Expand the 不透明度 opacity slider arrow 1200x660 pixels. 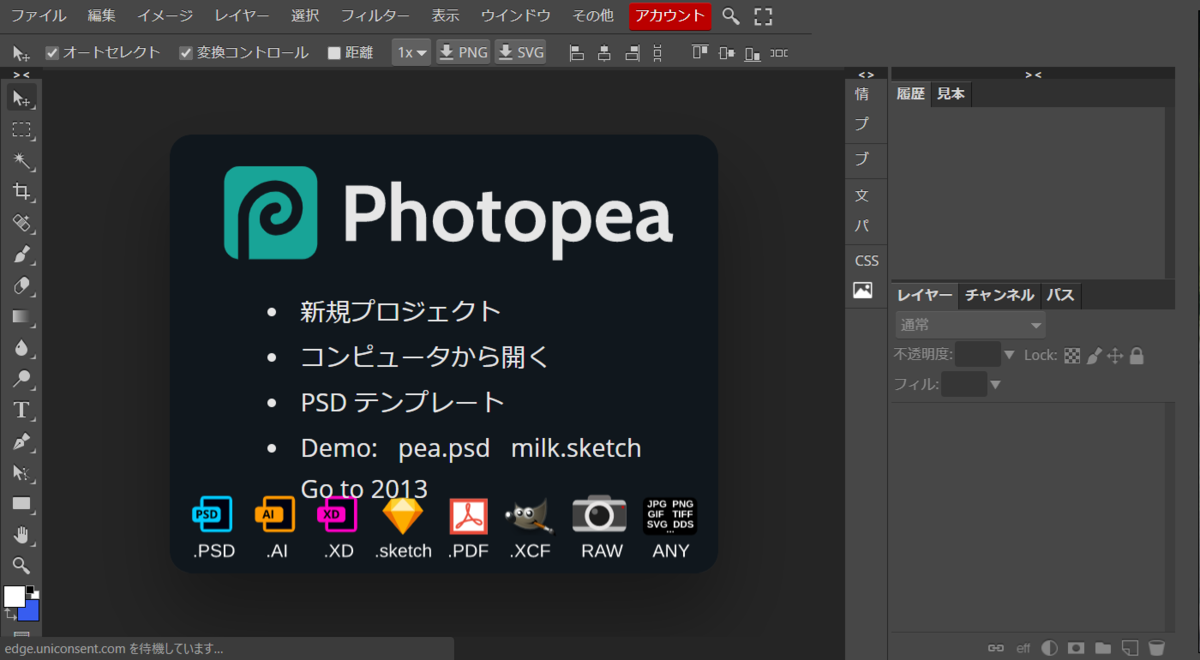[x=1008, y=355]
